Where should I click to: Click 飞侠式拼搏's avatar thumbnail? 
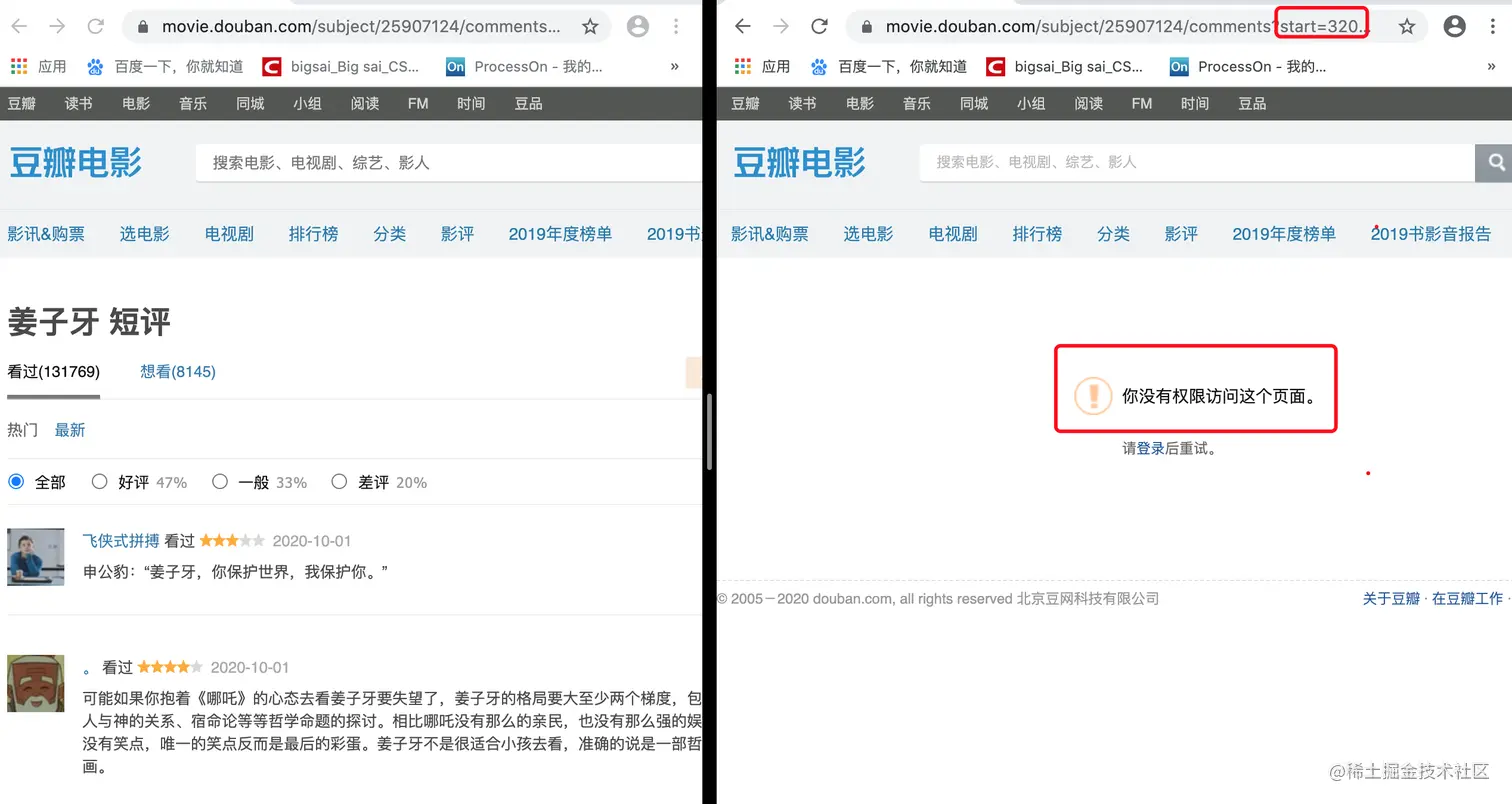[x=36, y=557]
